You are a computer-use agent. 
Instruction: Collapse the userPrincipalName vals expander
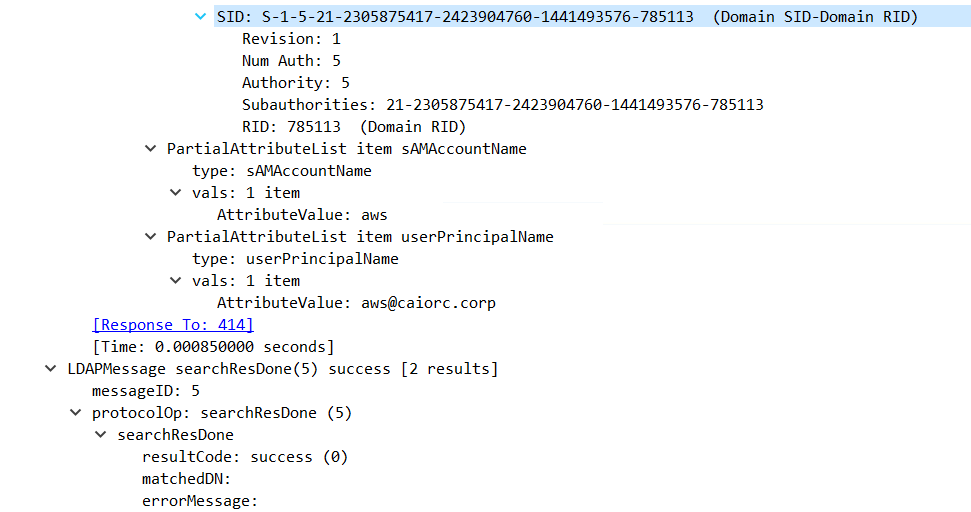[x=176, y=281]
